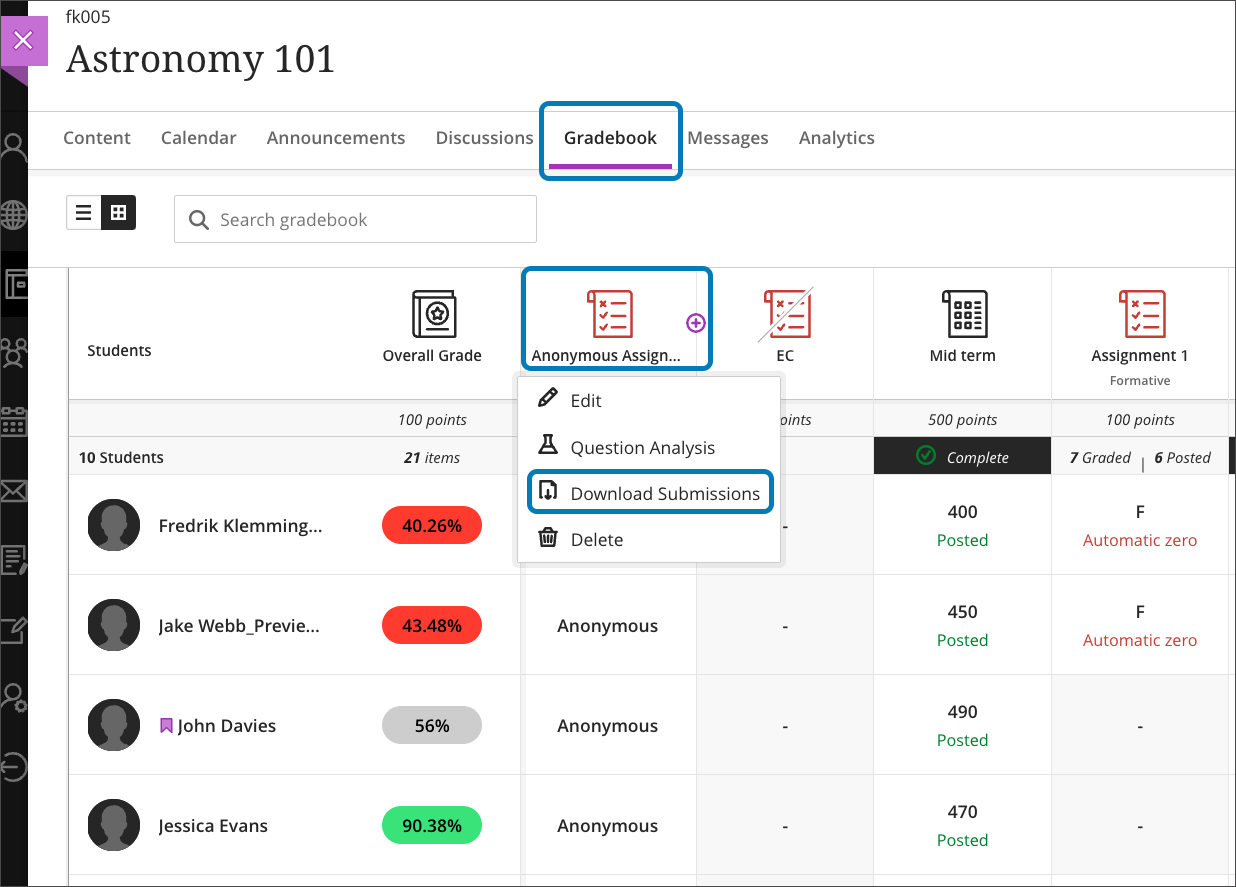Open the Overall Grade column icon

point(433,314)
